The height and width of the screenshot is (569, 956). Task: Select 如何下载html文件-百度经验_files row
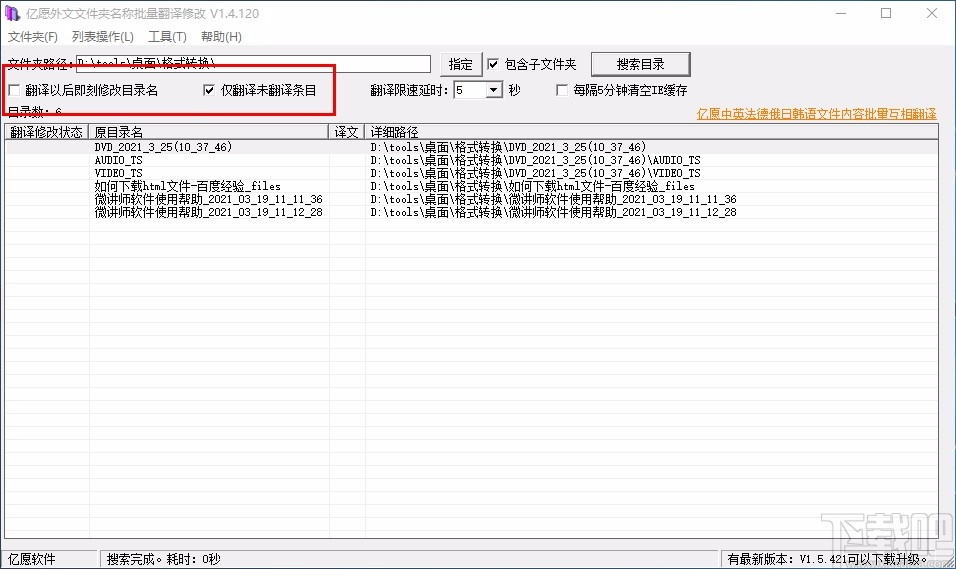471,186
